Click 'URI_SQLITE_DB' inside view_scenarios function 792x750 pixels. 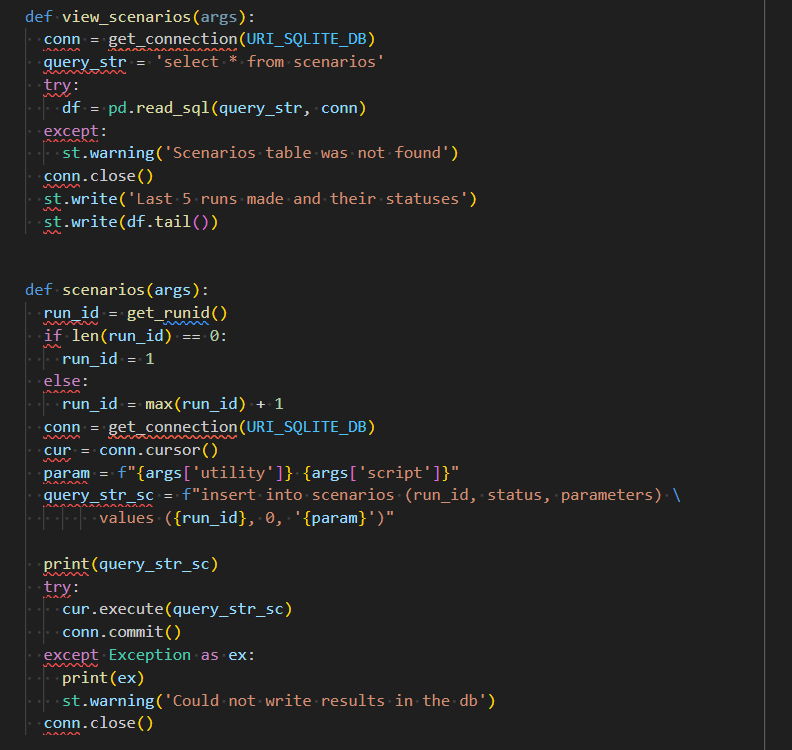[x=306, y=39]
